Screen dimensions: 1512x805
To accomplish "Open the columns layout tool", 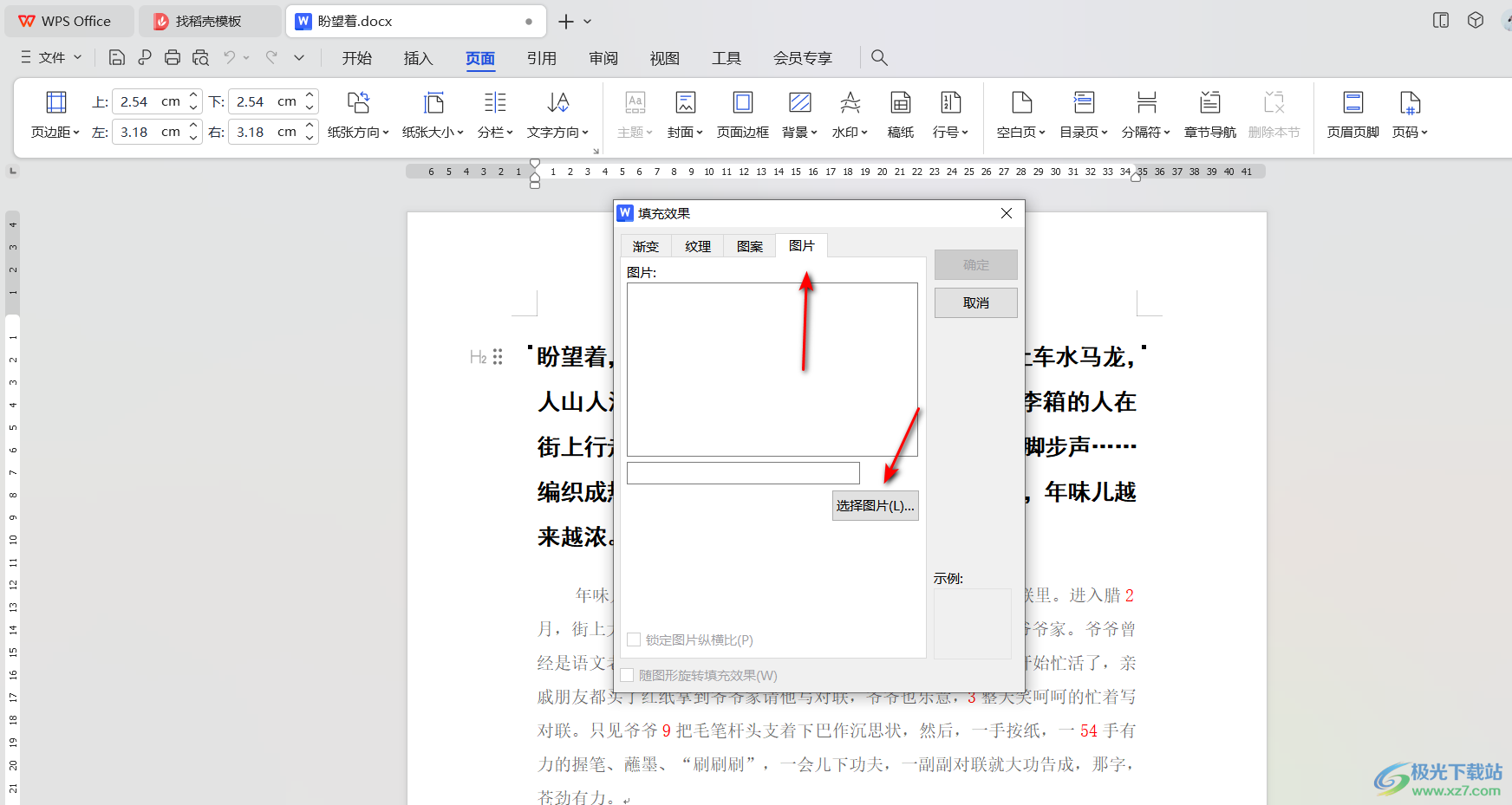I will pyautogui.click(x=495, y=114).
